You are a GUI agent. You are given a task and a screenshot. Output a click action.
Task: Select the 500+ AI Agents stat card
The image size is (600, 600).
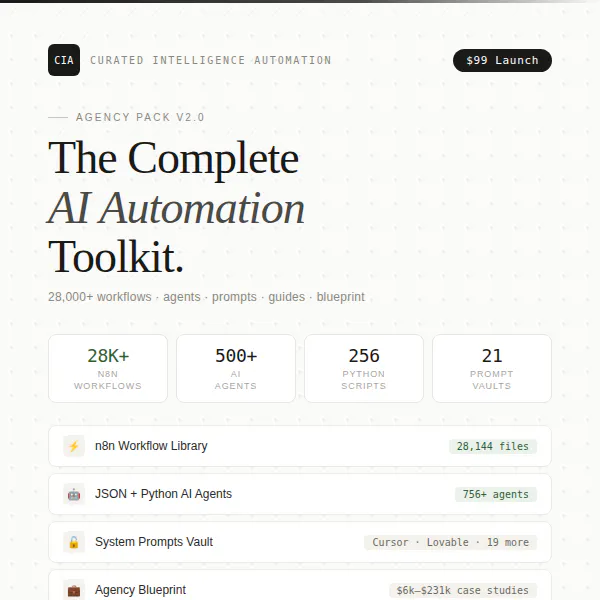236,368
